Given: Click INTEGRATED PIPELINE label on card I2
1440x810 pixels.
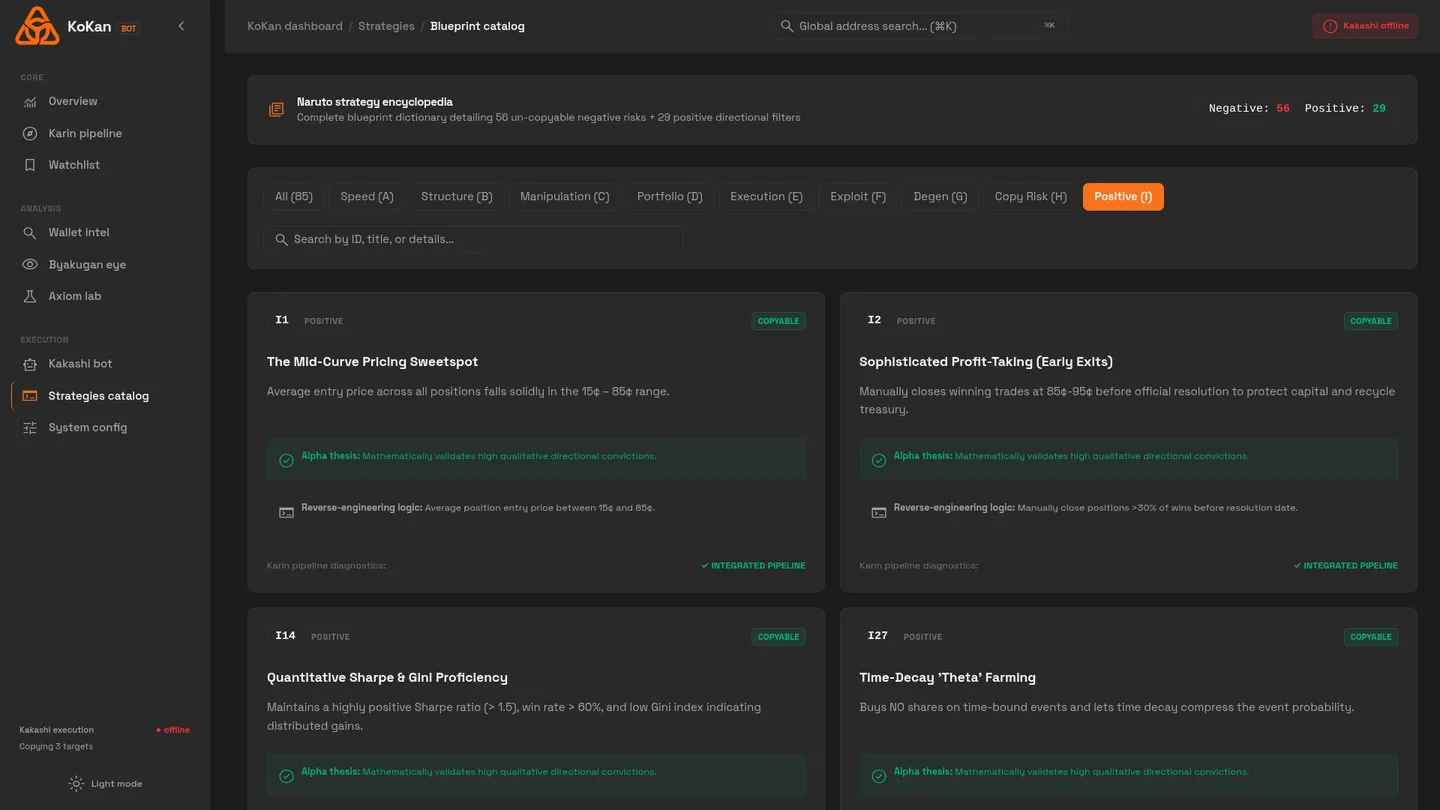Looking at the screenshot, I should (x=1346, y=566).
